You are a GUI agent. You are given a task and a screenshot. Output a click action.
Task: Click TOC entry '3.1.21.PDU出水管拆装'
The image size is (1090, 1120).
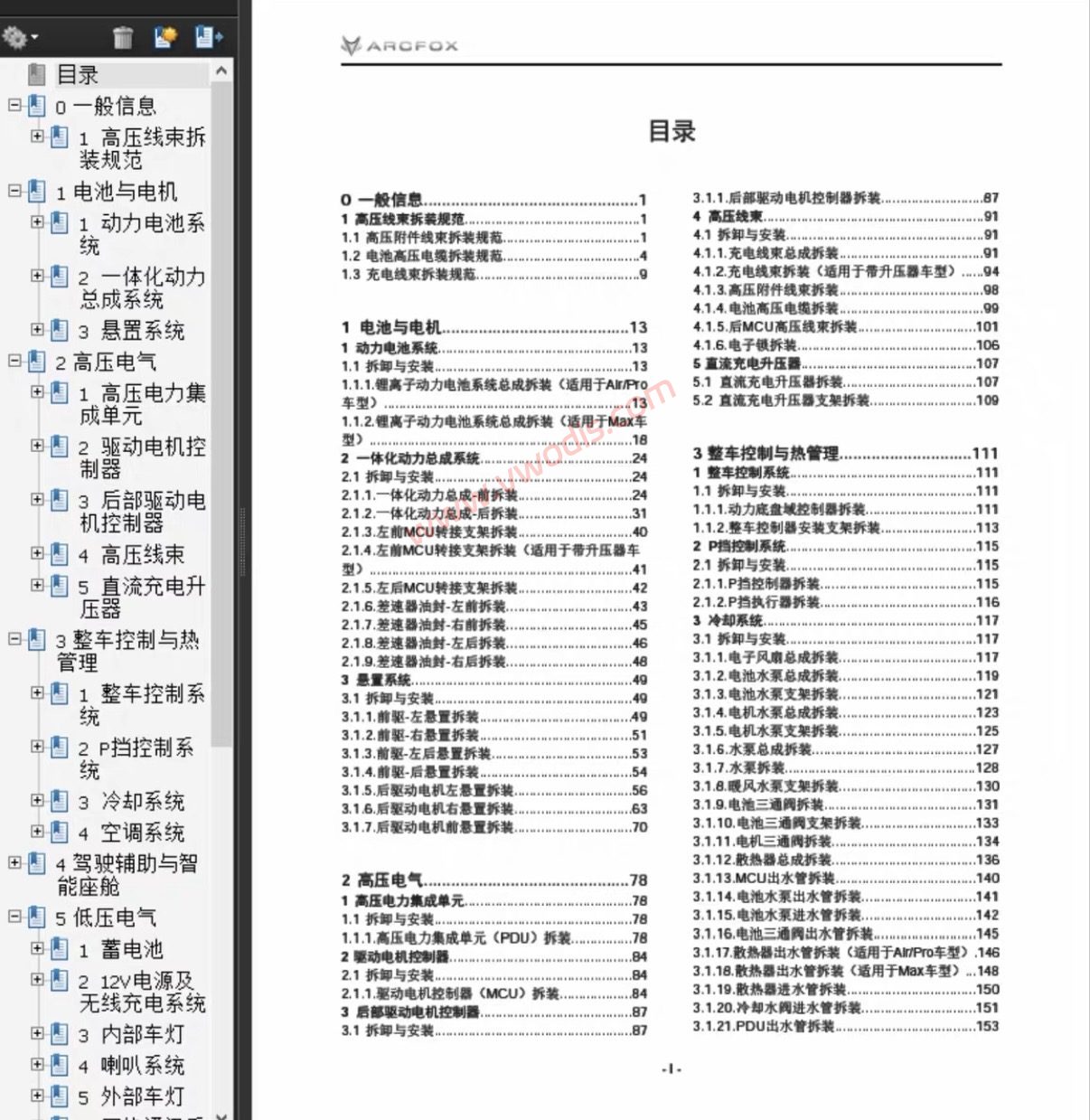(845, 1026)
